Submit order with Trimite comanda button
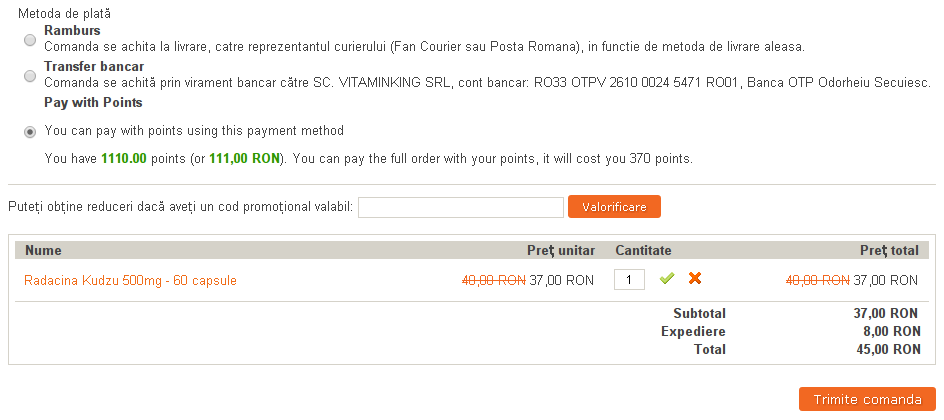Screen dimensions: 944x420 coord(867,399)
